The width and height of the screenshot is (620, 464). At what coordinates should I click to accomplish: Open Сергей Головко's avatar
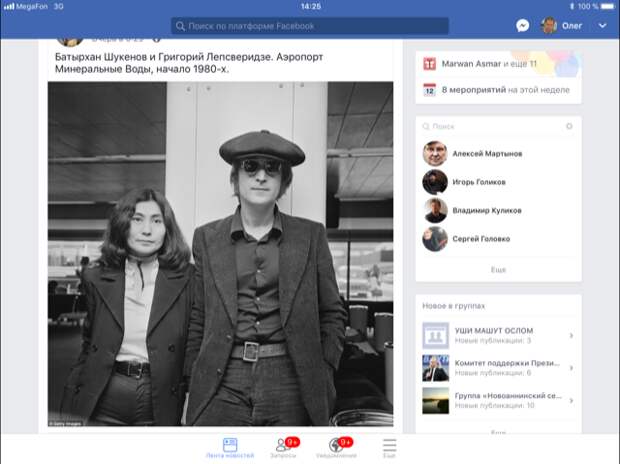pyautogui.click(x=435, y=239)
